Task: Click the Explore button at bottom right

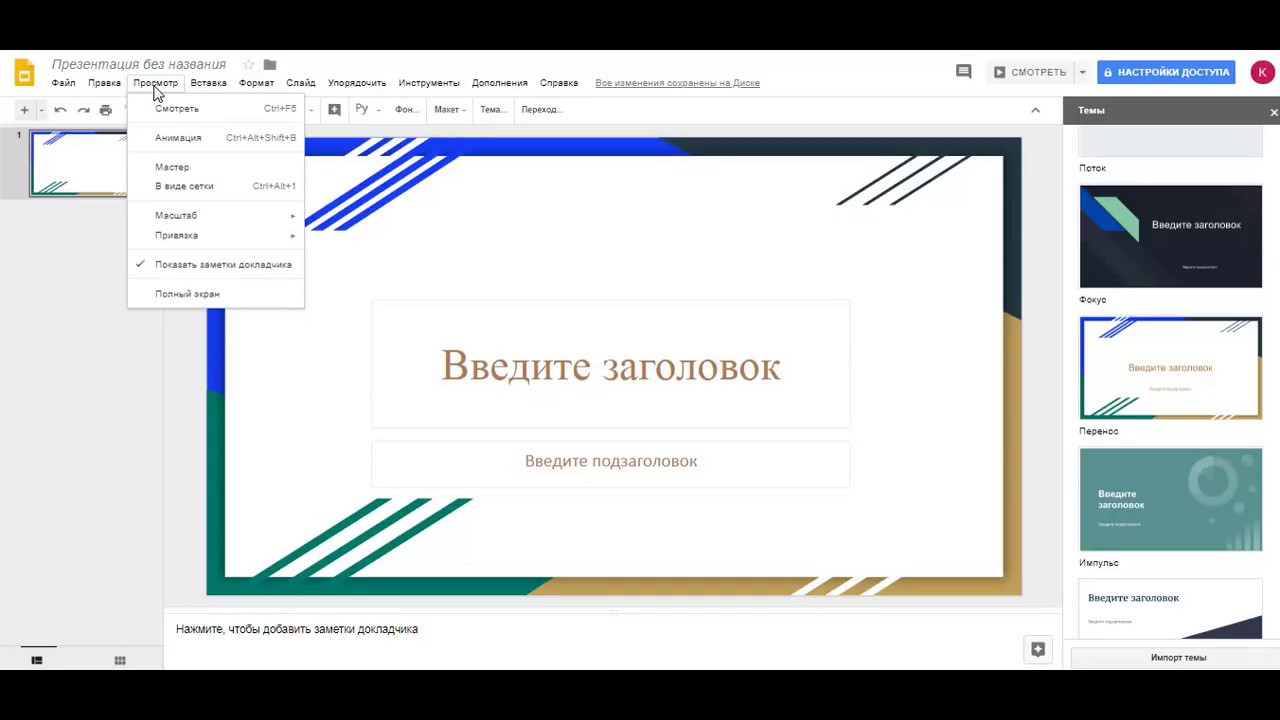Action: click(1038, 649)
